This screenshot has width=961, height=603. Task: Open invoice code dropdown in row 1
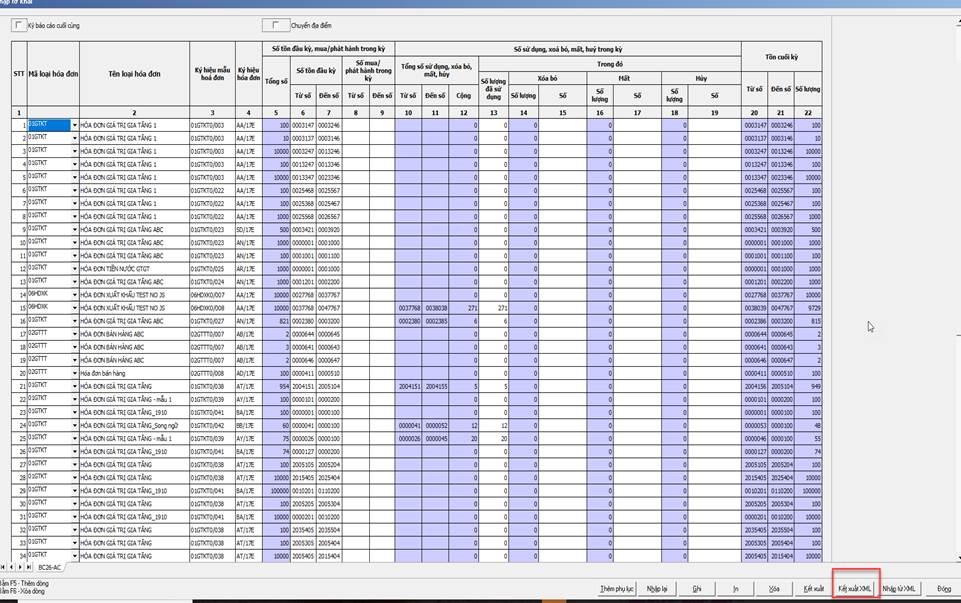pyautogui.click(x=74, y=125)
